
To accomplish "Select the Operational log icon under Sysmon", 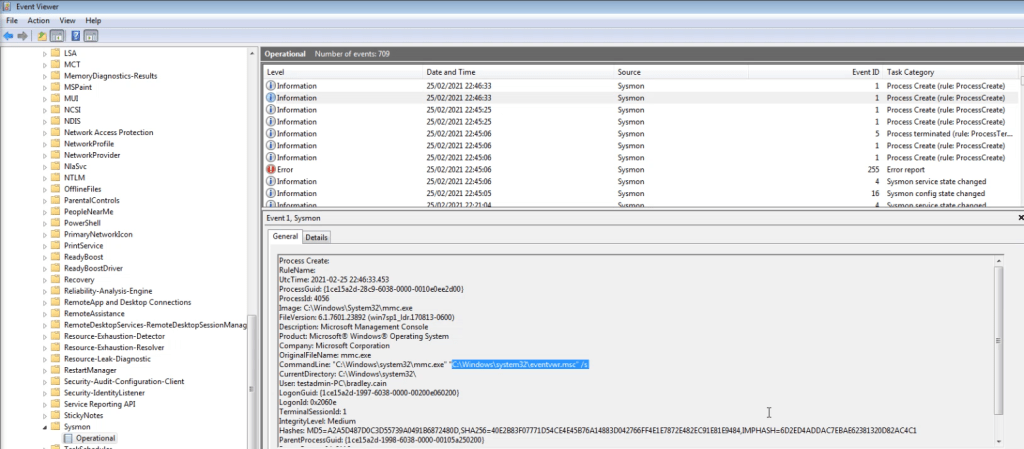I will [68, 438].
